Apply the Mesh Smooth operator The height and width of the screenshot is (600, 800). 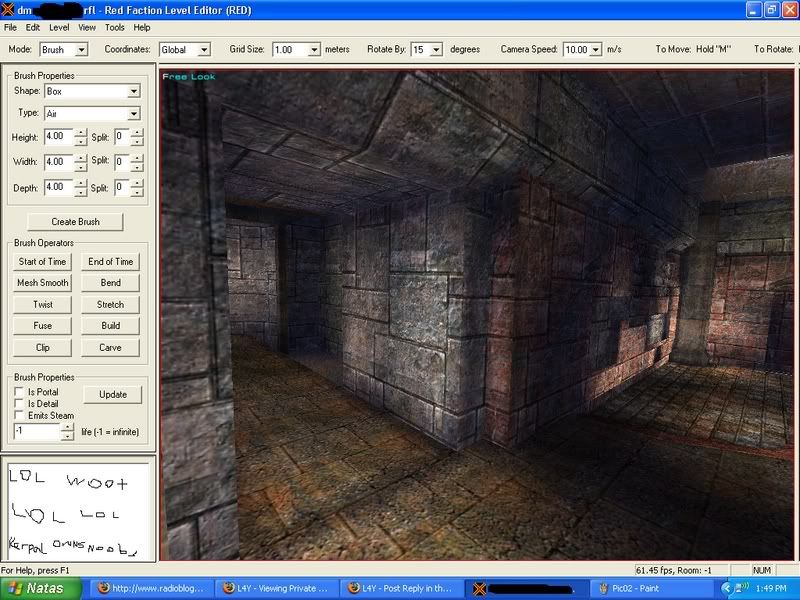click(42, 283)
